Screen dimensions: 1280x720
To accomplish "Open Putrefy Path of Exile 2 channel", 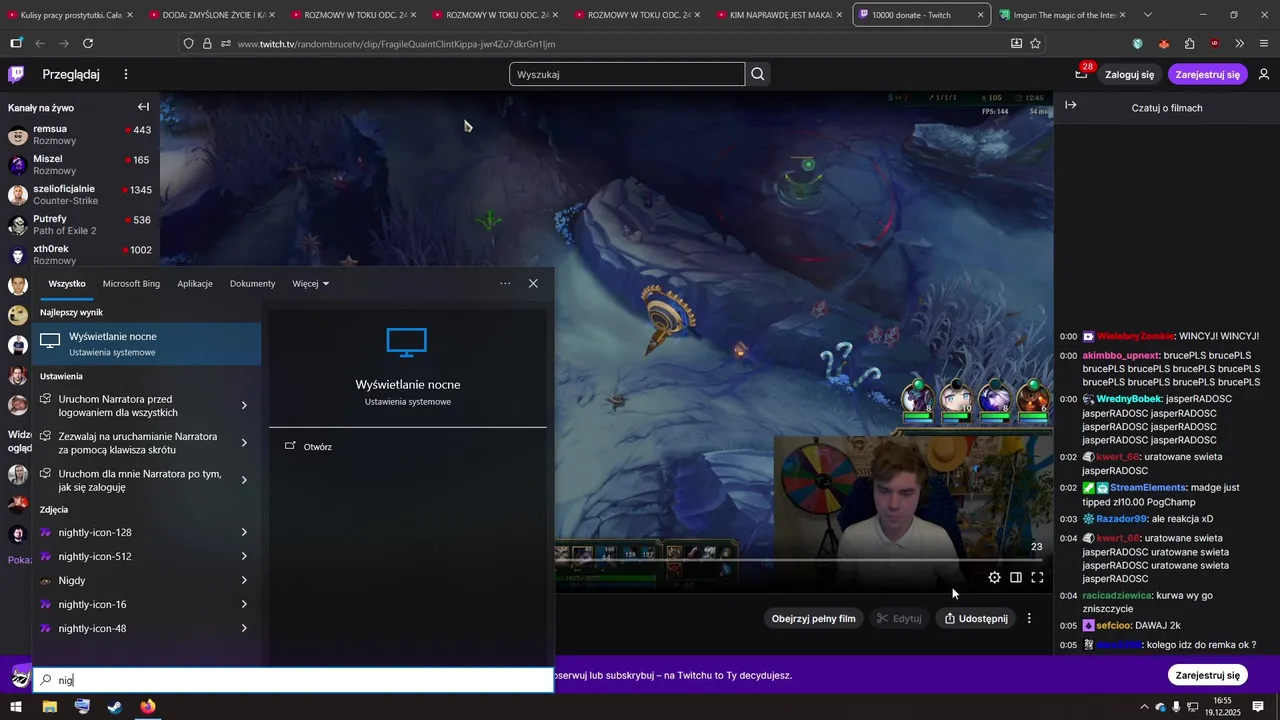I will 80,225.
